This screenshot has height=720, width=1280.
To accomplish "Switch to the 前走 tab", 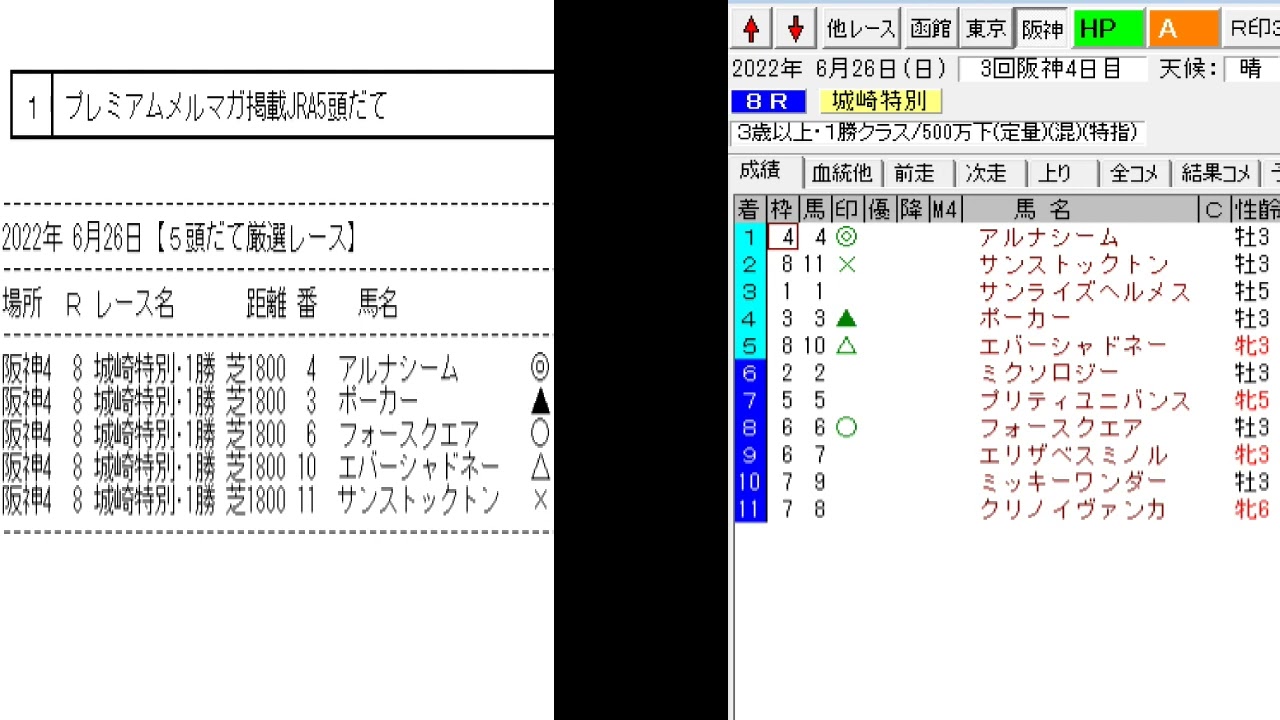I will [914, 173].
